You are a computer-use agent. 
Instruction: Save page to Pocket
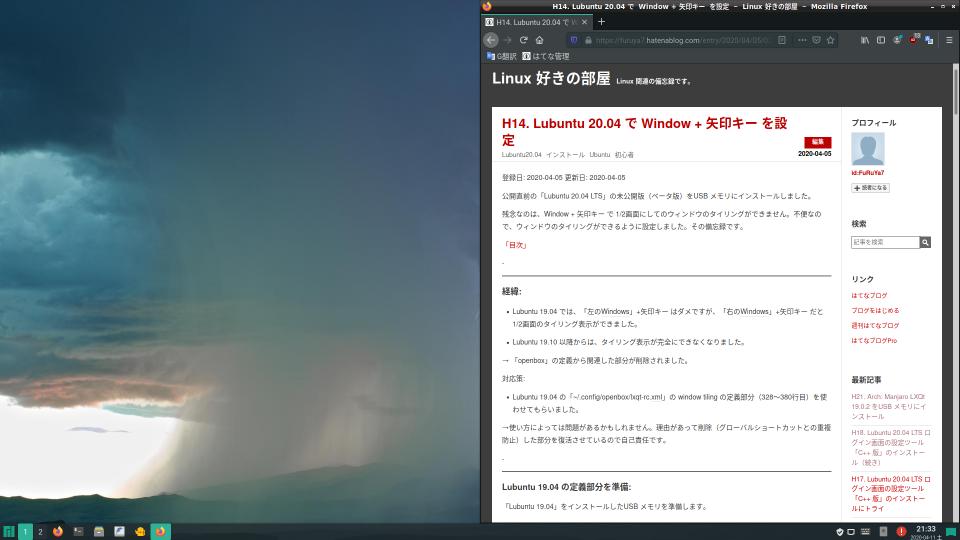point(816,40)
